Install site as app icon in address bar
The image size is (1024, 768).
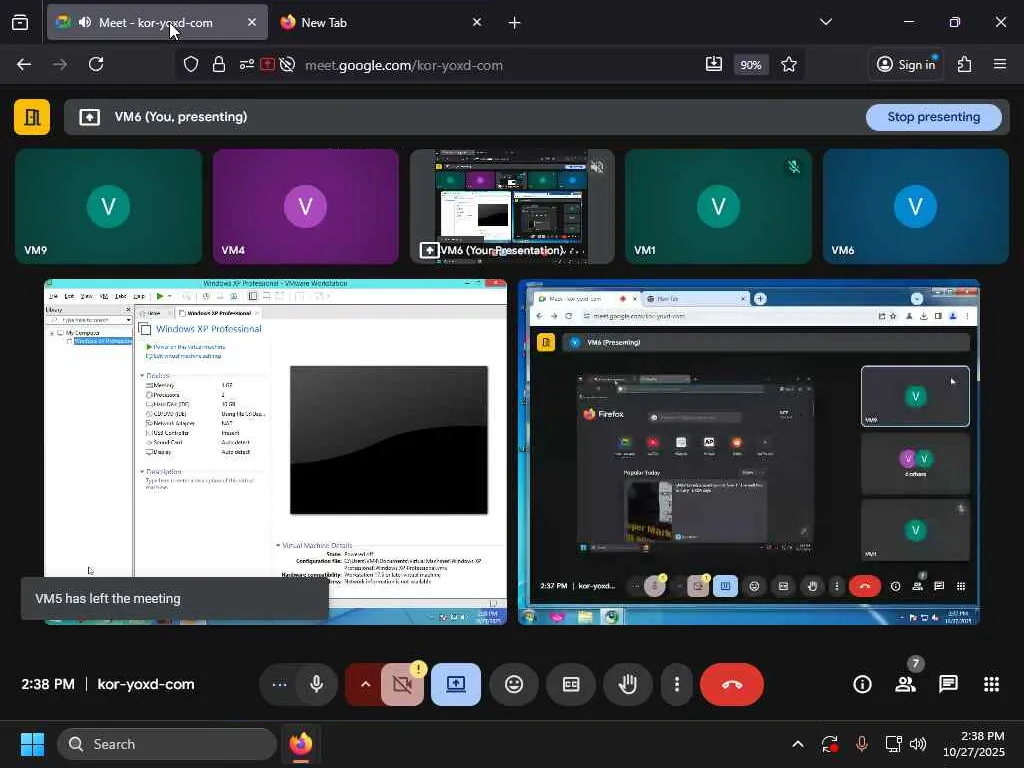click(714, 64)
